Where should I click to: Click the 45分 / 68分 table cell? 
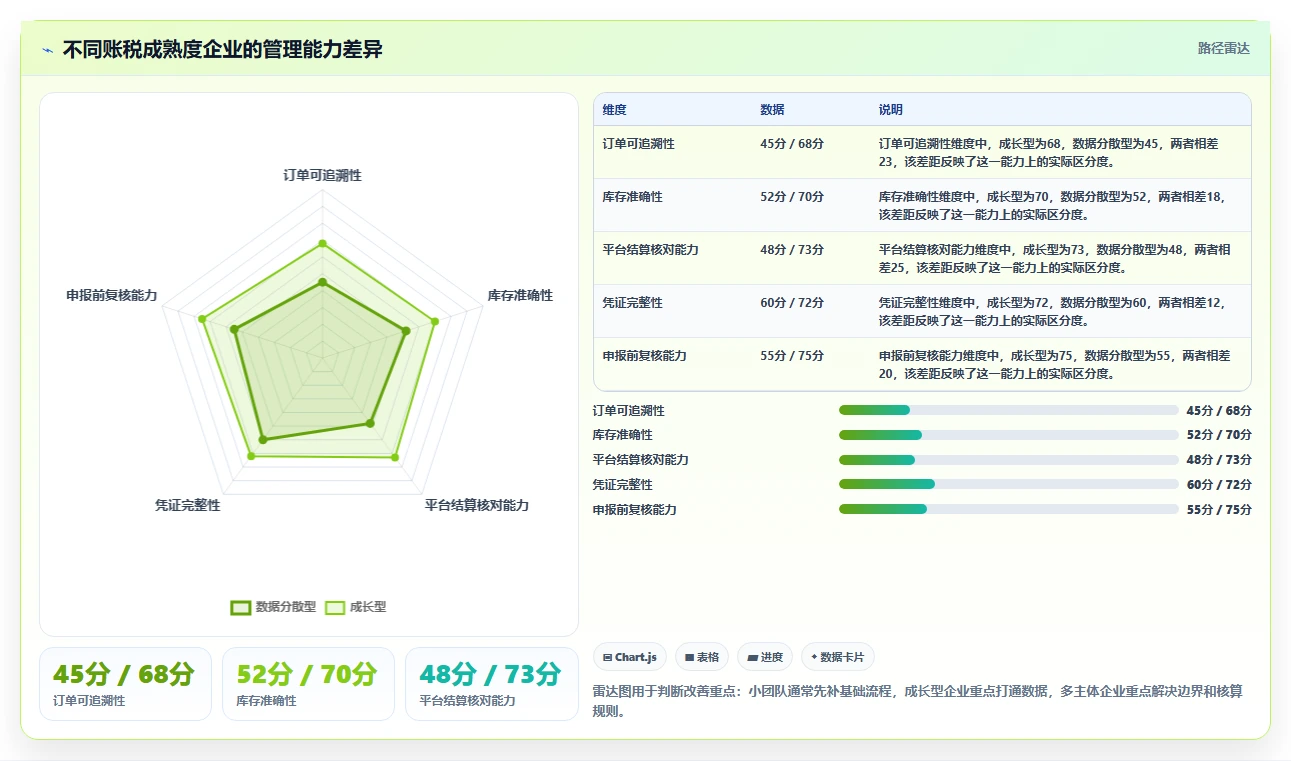792,144
